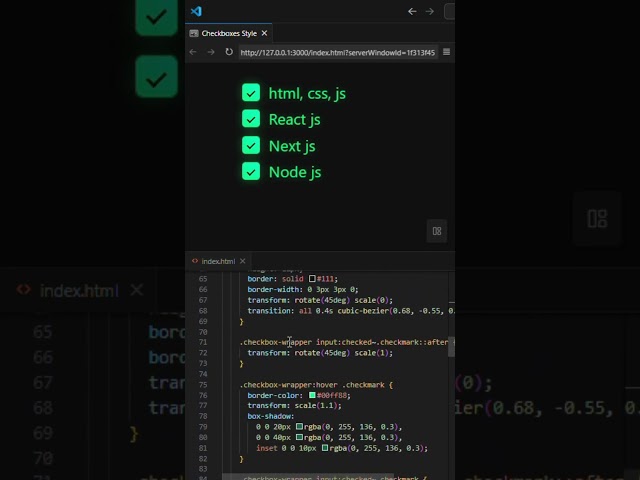Click the HTML file icon on index.html tab
Viewport: 640px width, 480px height.
click(x=195, y=261)
